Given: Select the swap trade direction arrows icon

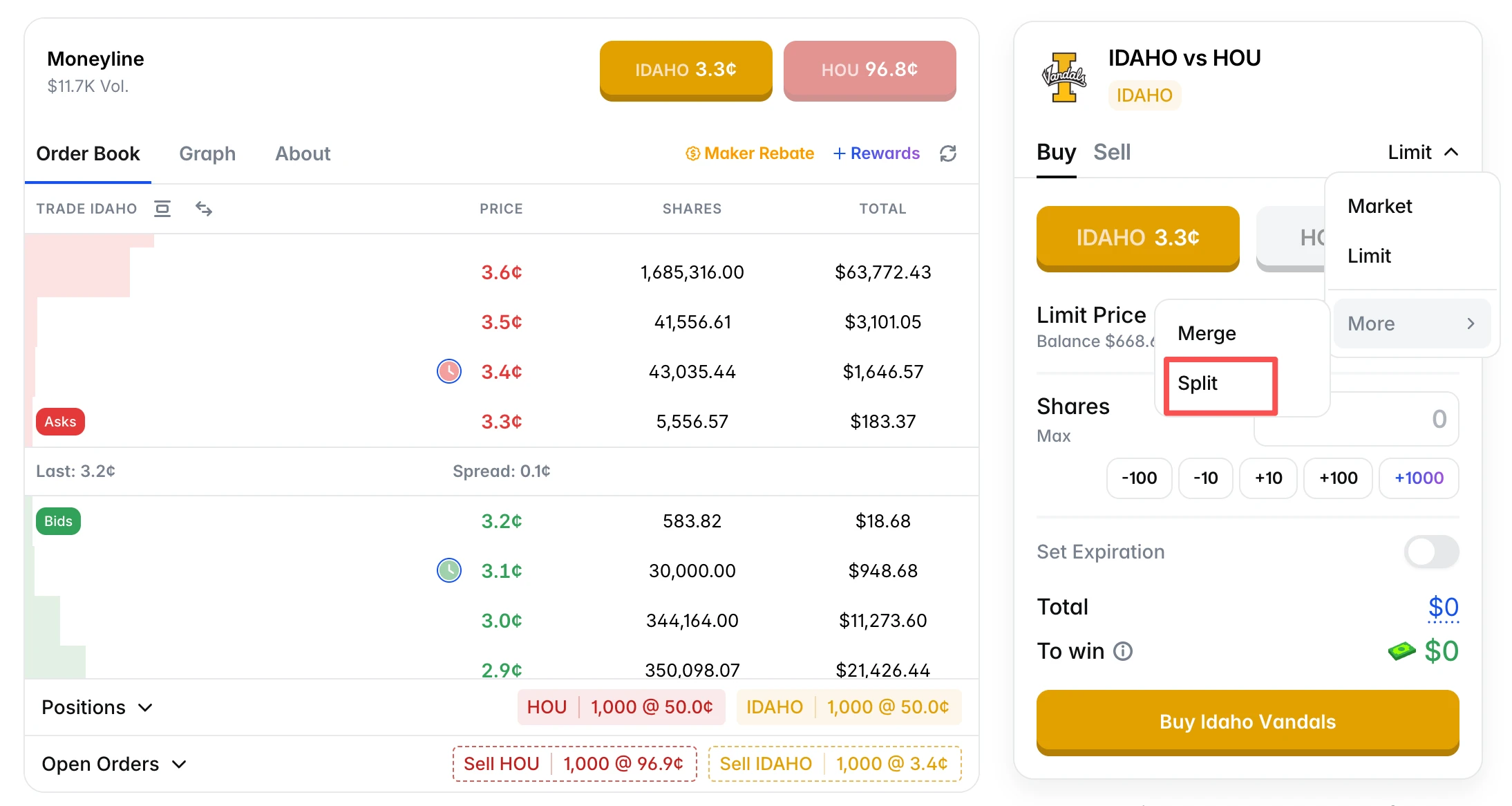Looking at the screenshot, I should pyautogui.click(x=203, y=208).
